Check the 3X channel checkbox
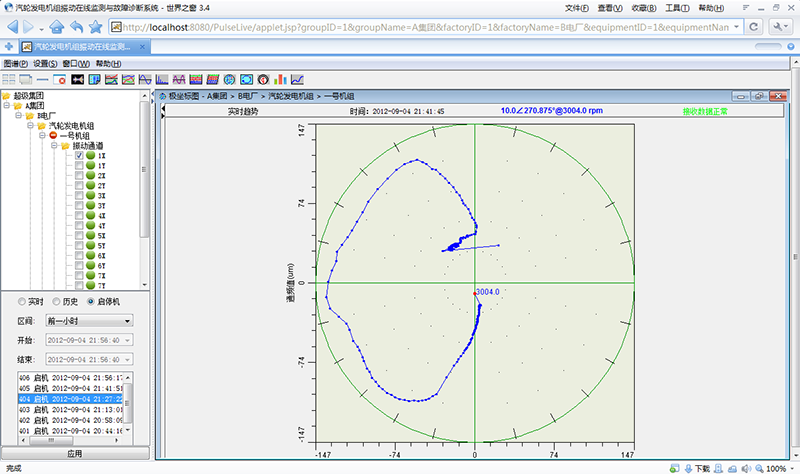Image resolution: width=800 pixels, height=474 pixels. 79,195
